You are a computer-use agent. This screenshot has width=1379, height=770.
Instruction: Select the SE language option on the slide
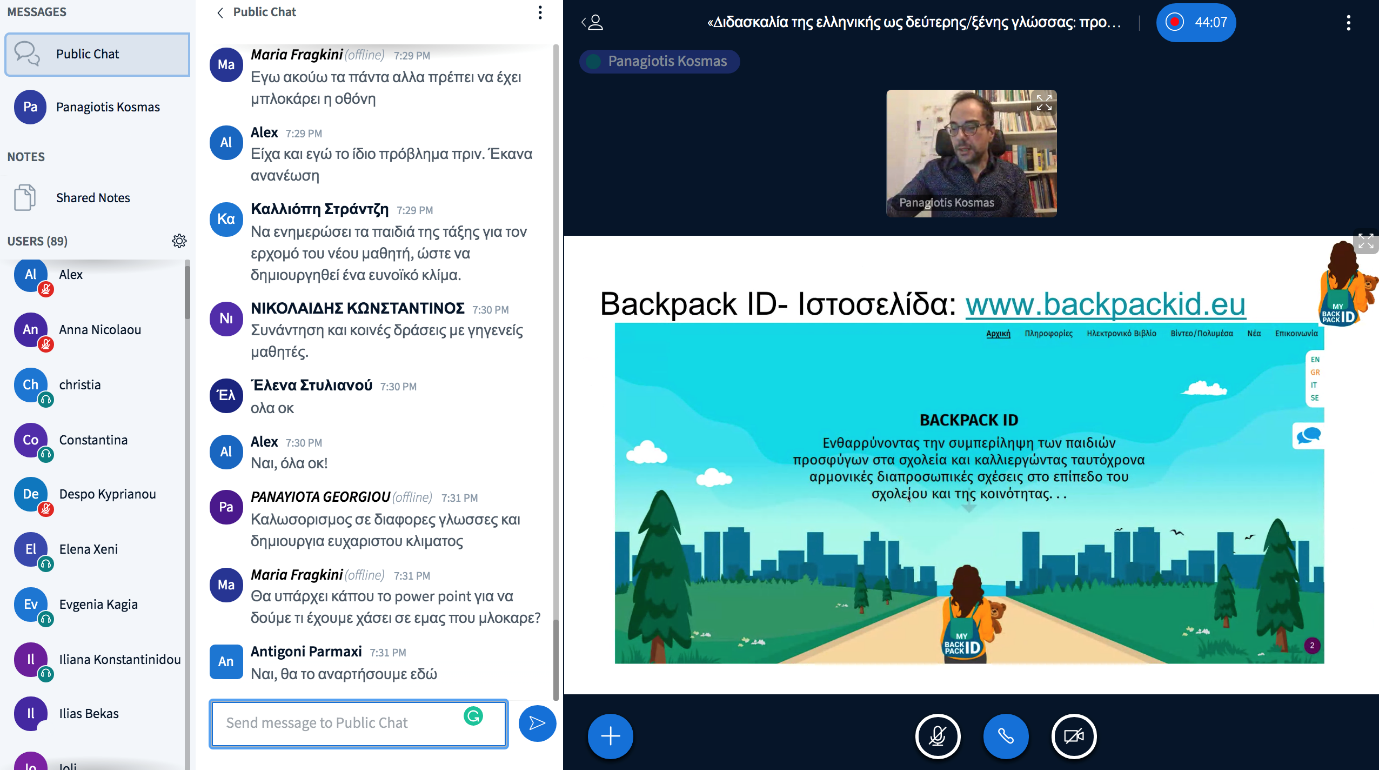[1315, 398]
